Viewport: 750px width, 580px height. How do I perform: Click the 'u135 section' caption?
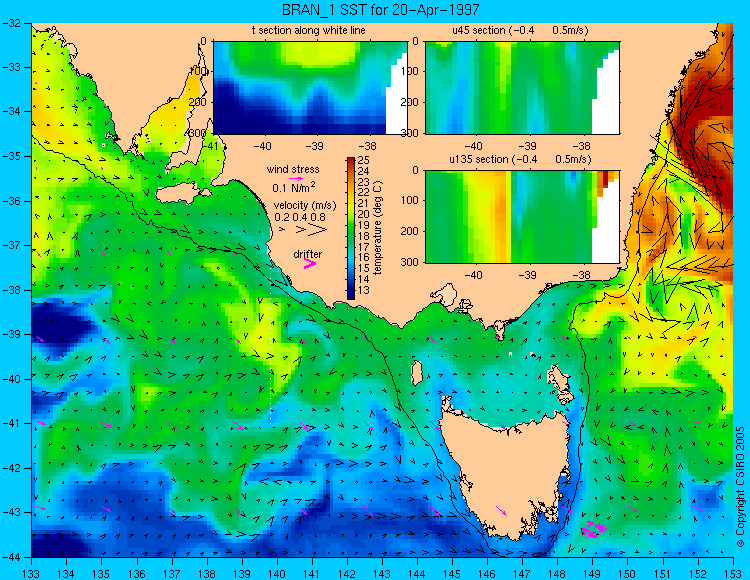479,159
